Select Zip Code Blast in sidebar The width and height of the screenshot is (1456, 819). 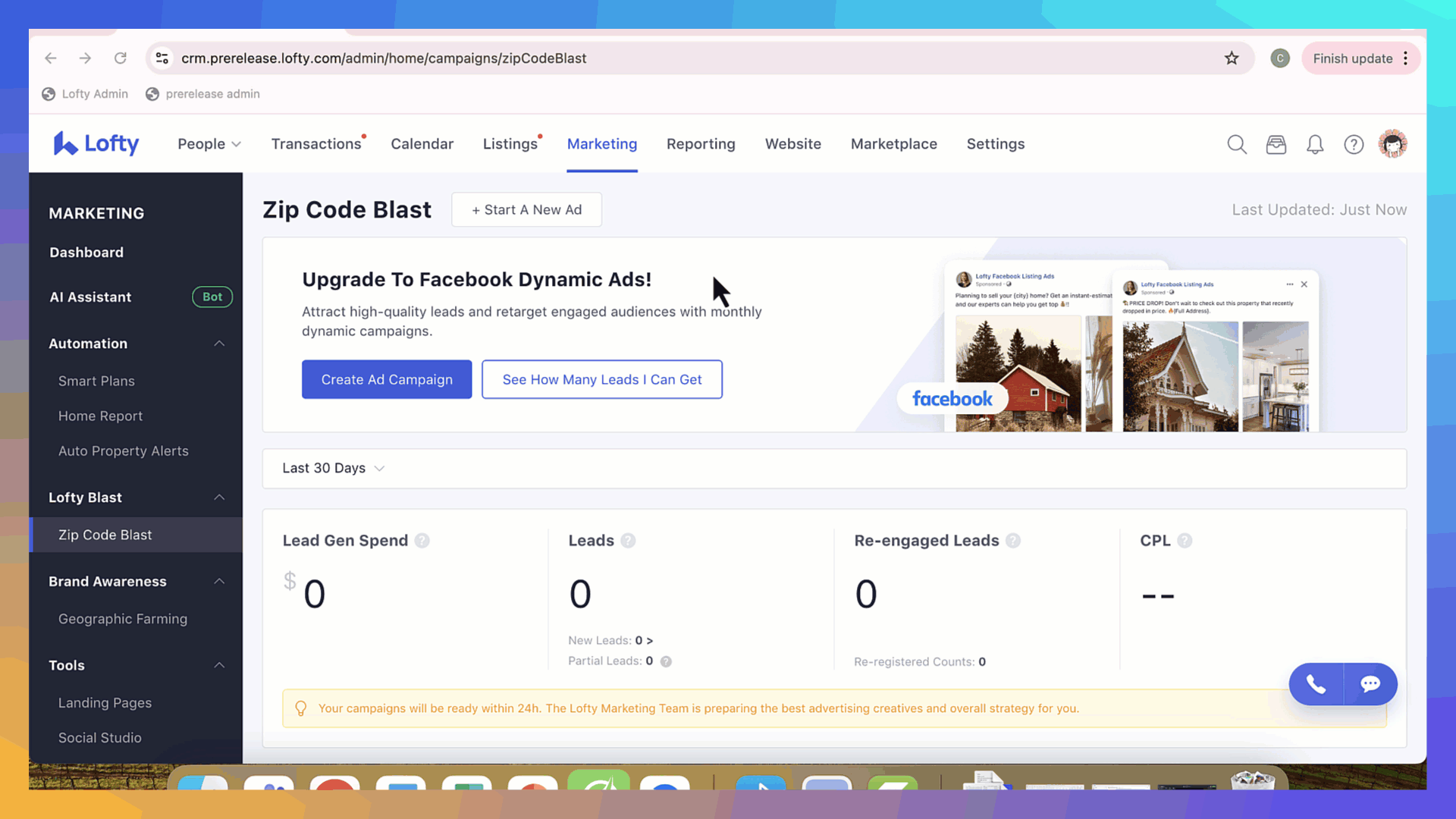point(136,535)
